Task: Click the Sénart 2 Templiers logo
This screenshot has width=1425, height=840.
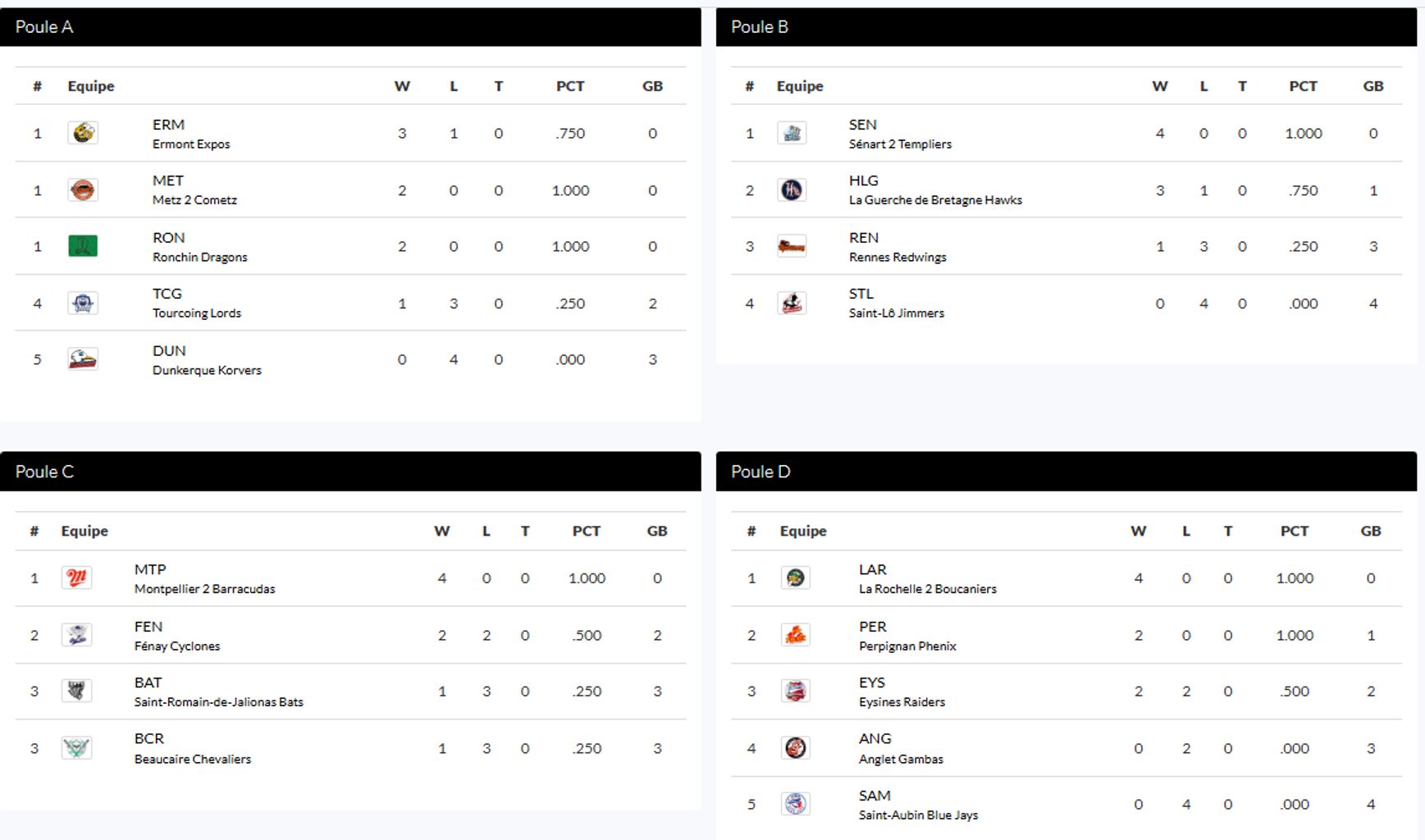Action: point(792,133)
